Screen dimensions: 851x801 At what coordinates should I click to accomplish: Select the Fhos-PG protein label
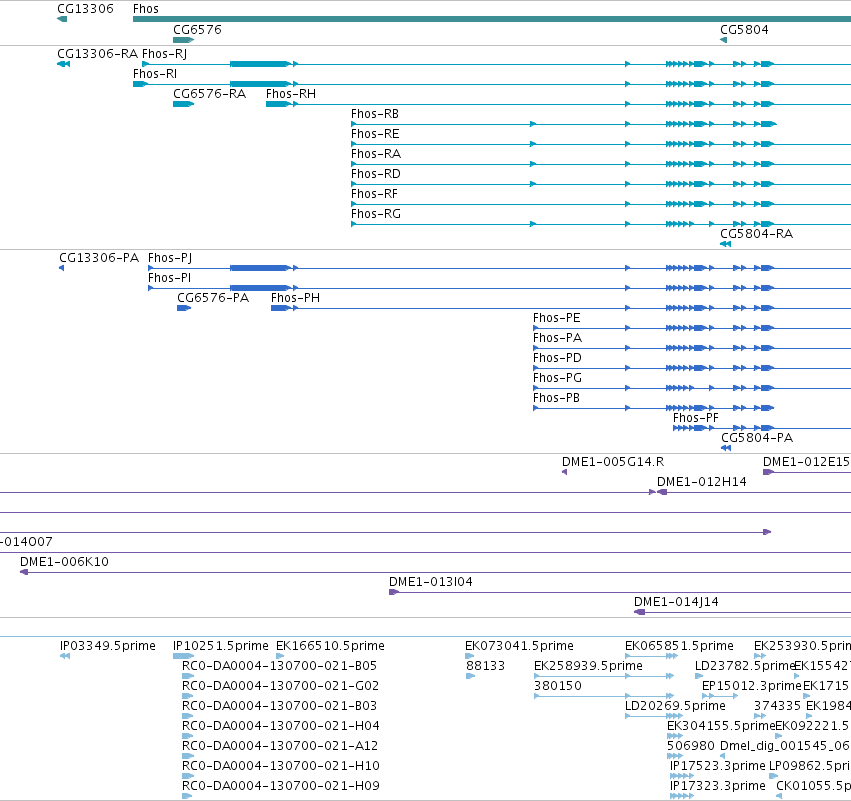[x=557, y=378]
